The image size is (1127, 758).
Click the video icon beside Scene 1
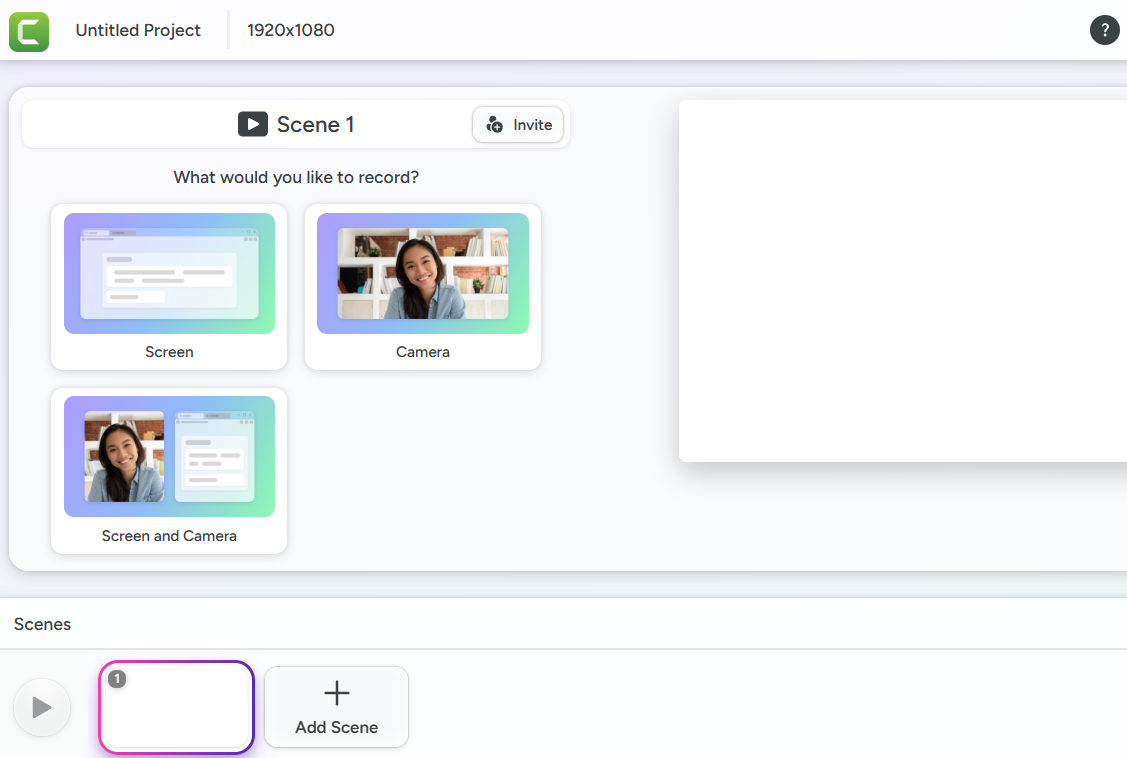[252, 124]
